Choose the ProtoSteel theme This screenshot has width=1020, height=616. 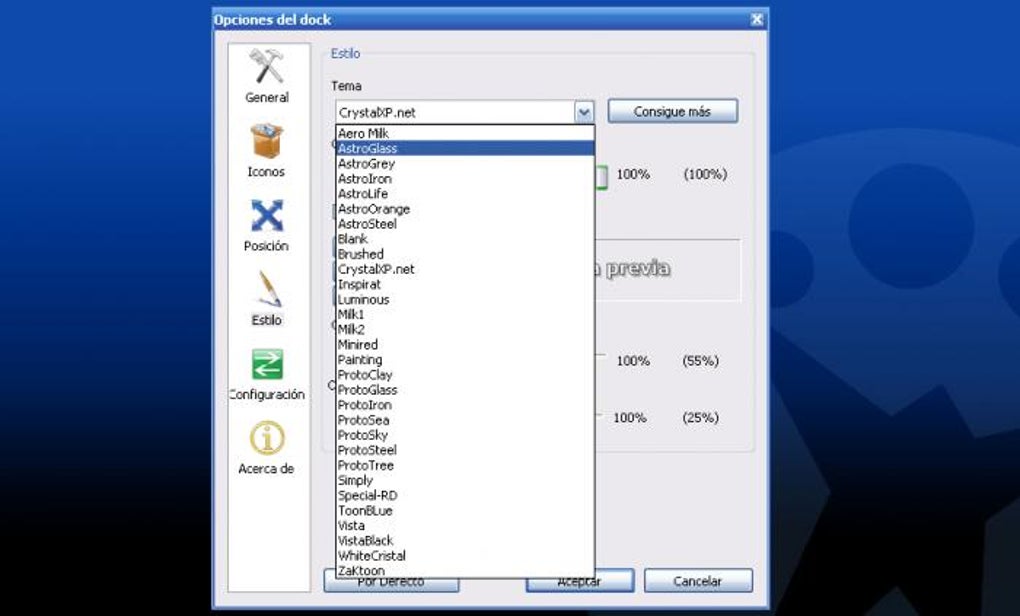pyautogui.click(x=465, y=450)
